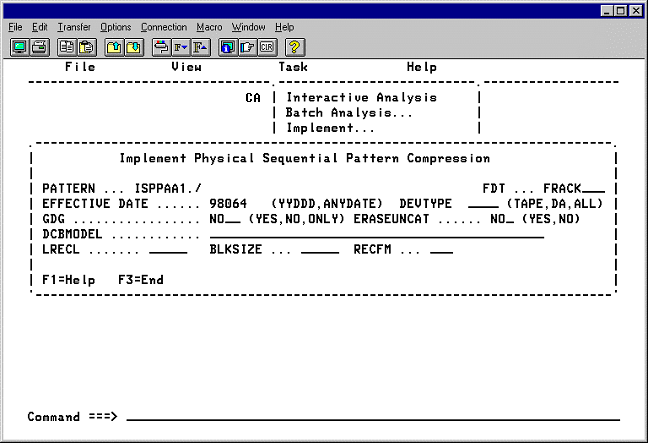648x443 pixels.
Task: Click the terminal session monitor icon
Action: (x=19, y=47)
